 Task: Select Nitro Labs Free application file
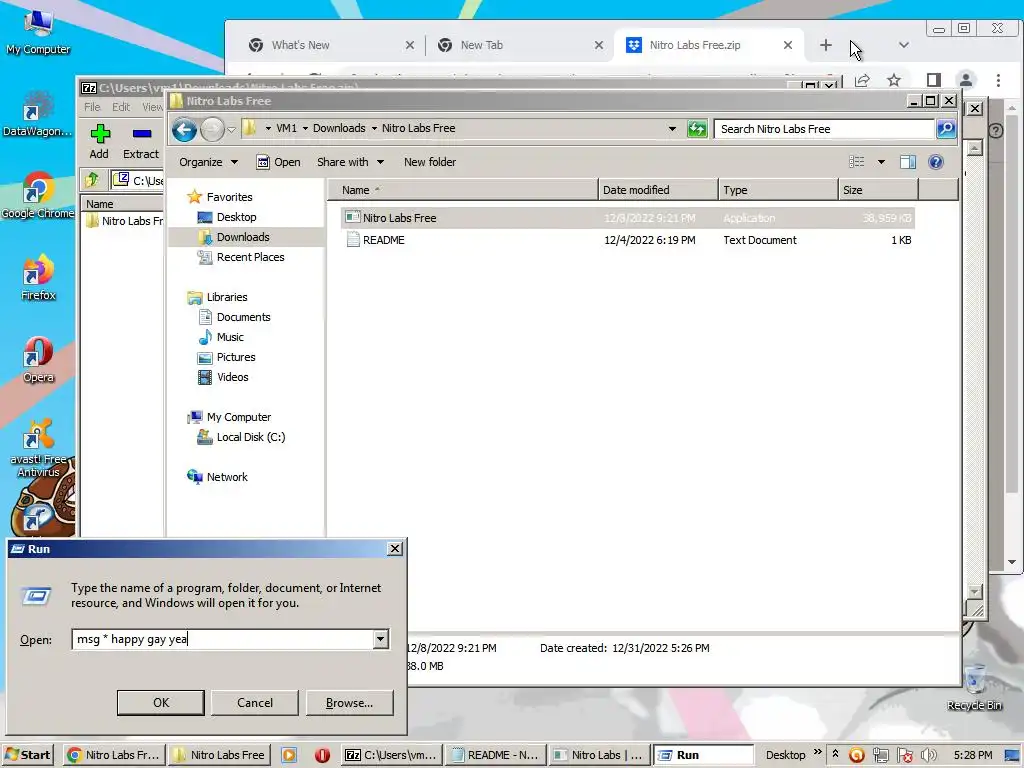click(x=628, y=218)
